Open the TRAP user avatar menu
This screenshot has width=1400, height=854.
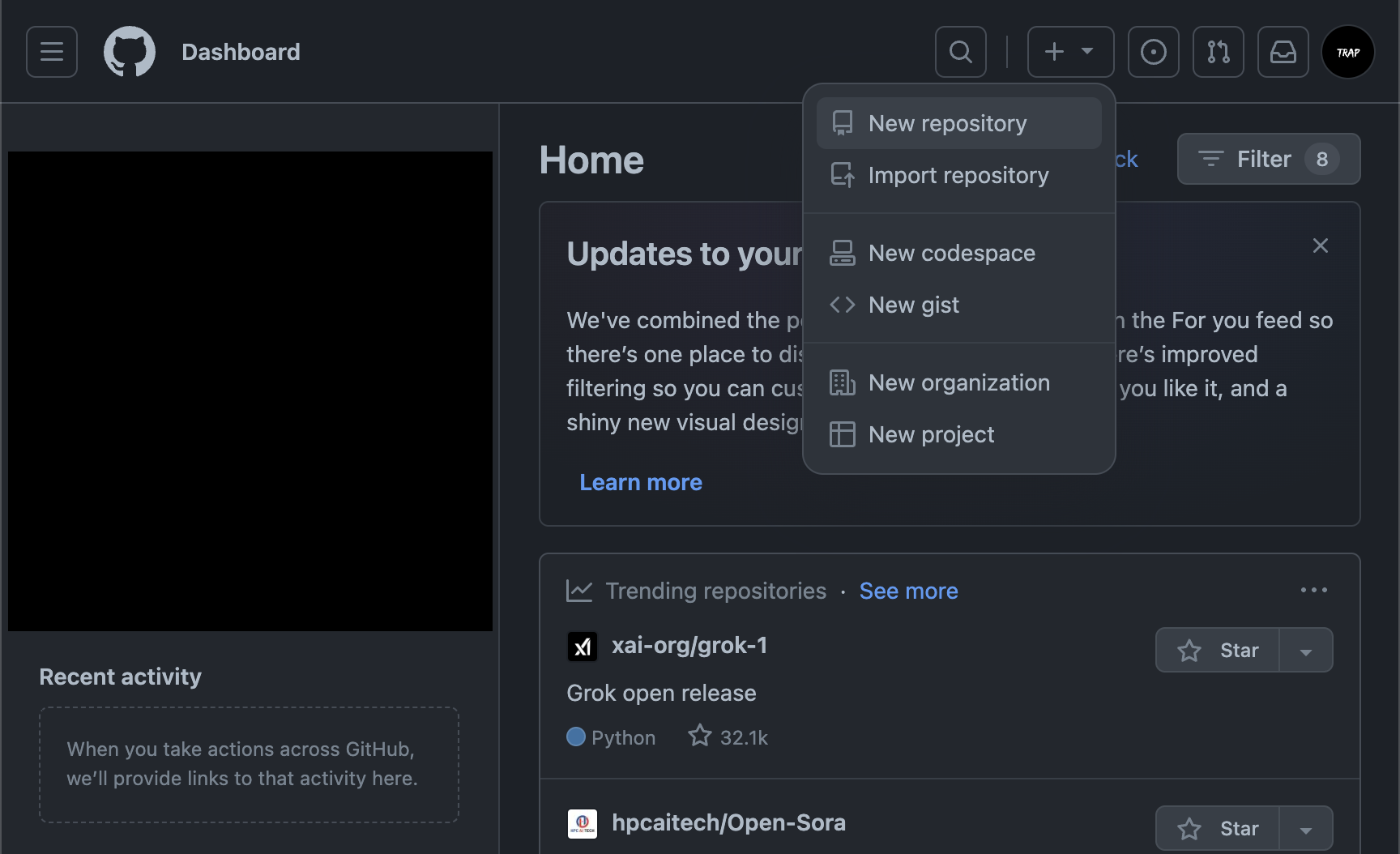point(1348,52)
